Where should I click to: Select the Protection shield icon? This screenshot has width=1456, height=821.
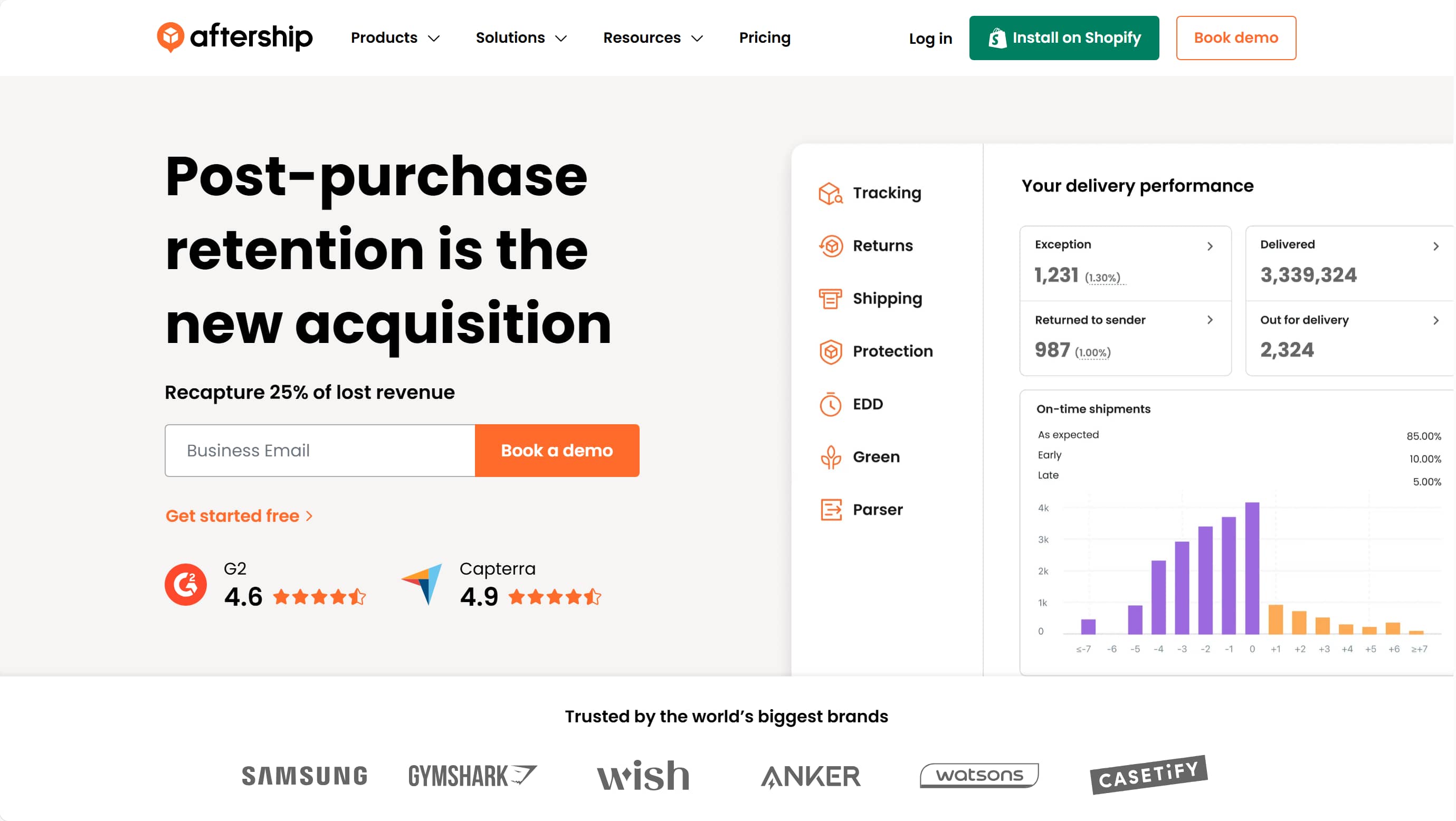pyautogui.click(x=830, y=351)
